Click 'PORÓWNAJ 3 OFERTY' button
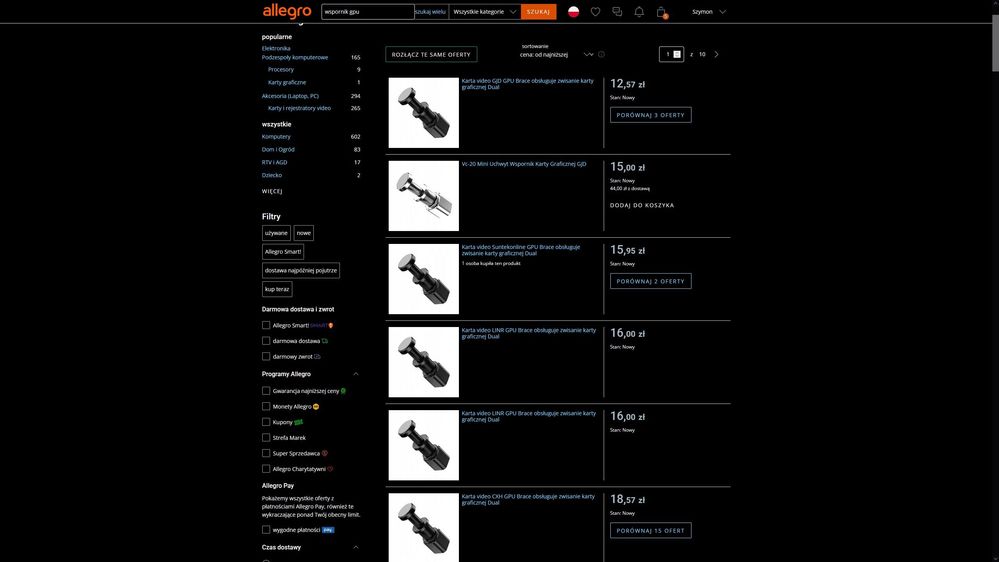This screenshot has height=562, width=999. (650, 115)
